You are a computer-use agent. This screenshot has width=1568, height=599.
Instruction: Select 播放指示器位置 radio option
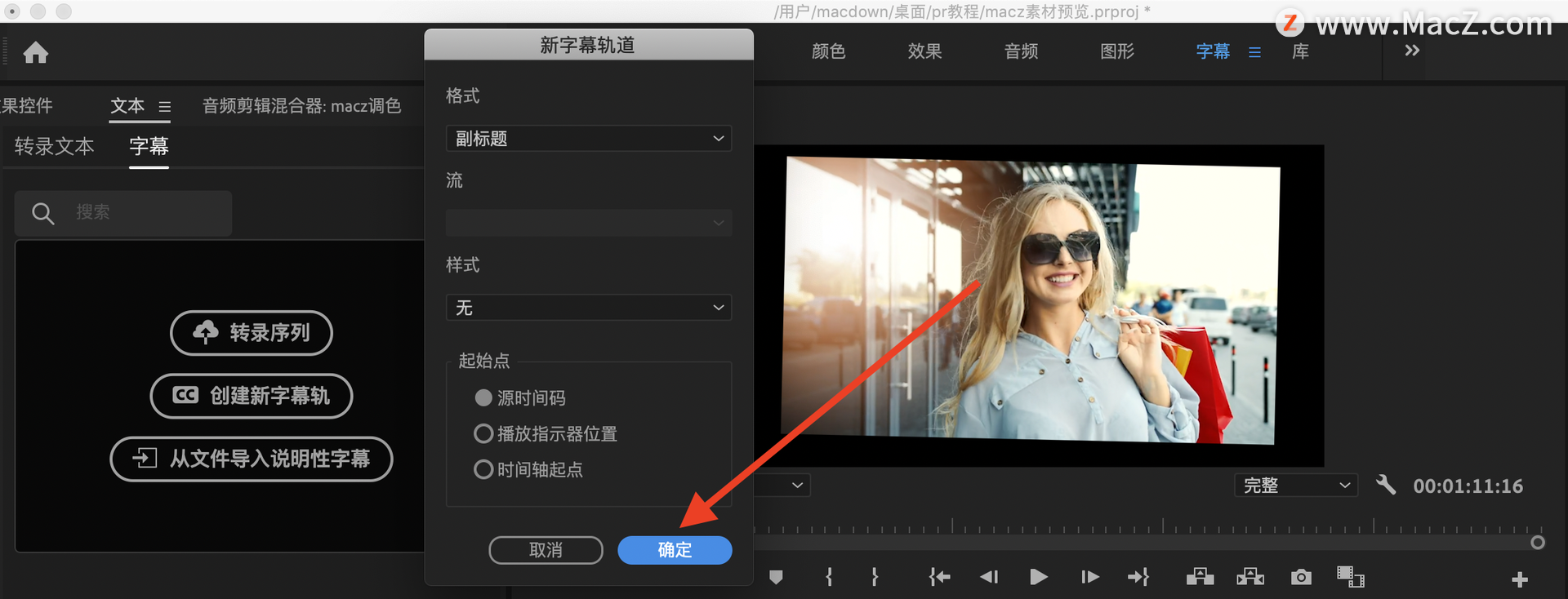tap(483, 433)
